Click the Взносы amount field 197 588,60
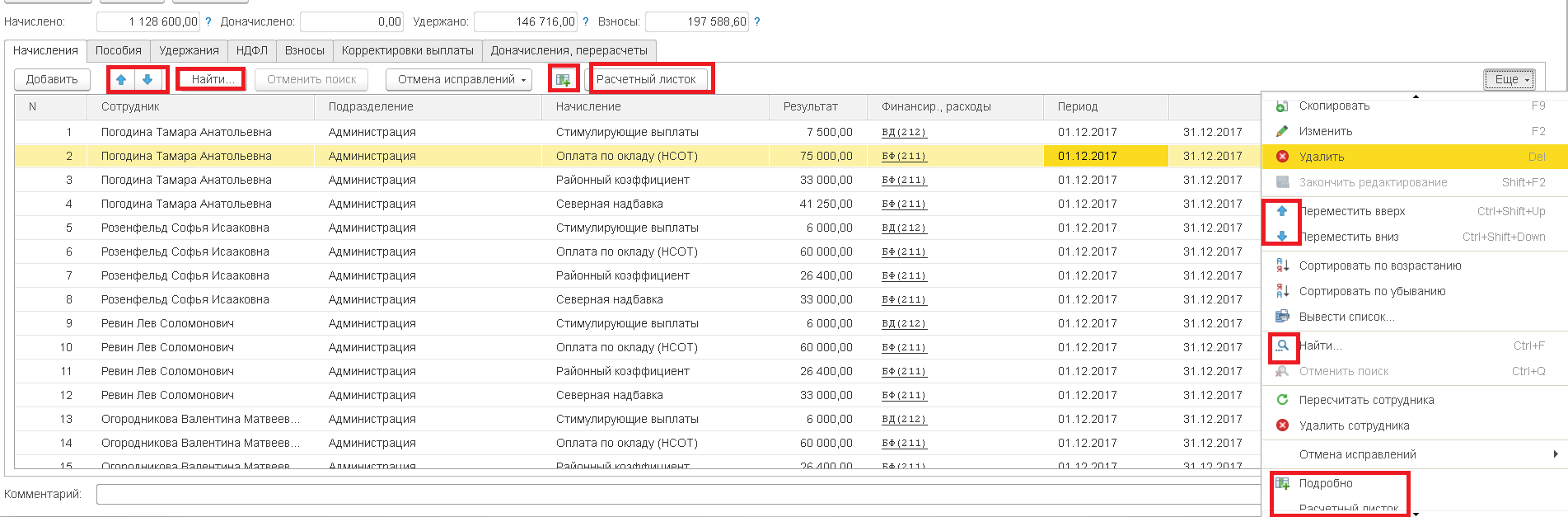The width and height of the screenshot is (1568, 517). click(697, 22)
